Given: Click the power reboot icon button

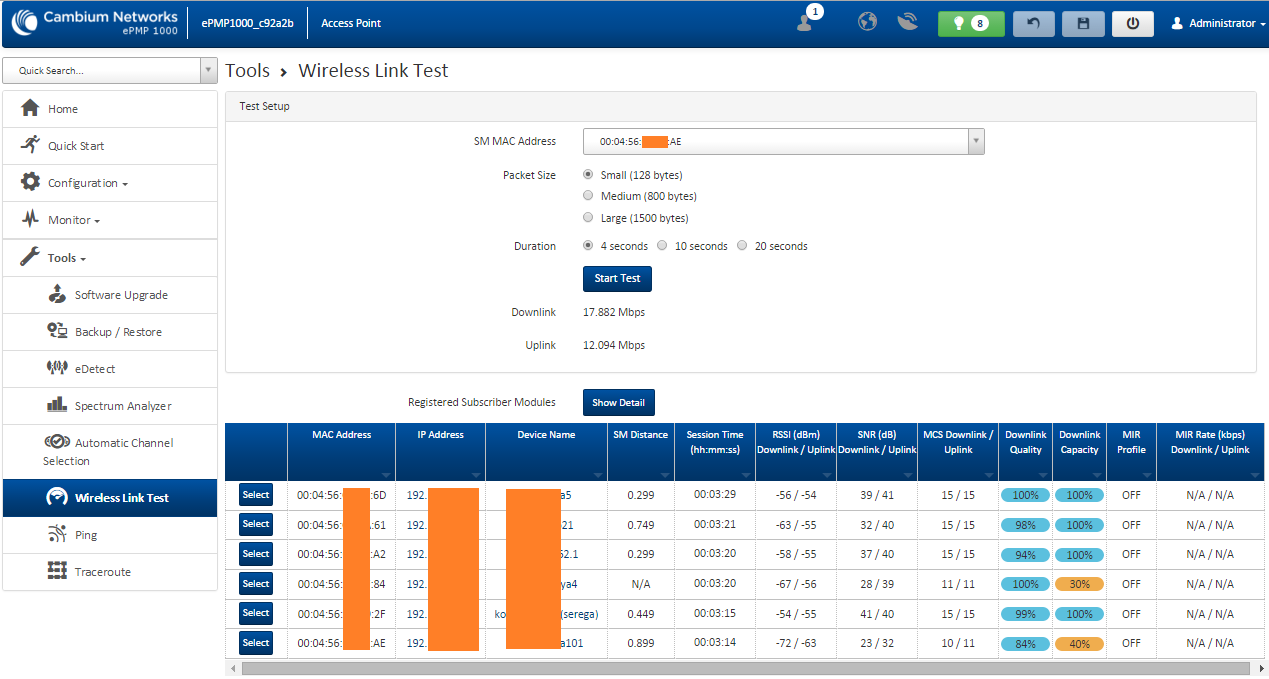Looking at the screenshot, I should (x=1132, y=23).
